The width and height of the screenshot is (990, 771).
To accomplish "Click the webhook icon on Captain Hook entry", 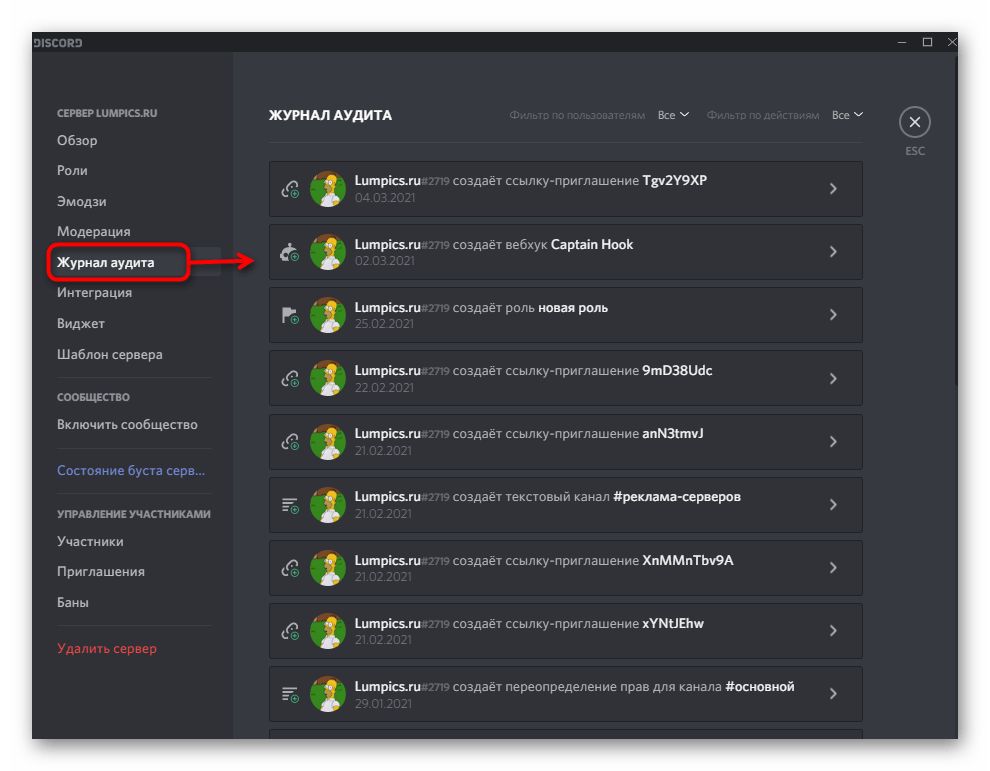I will pos(290,252).
